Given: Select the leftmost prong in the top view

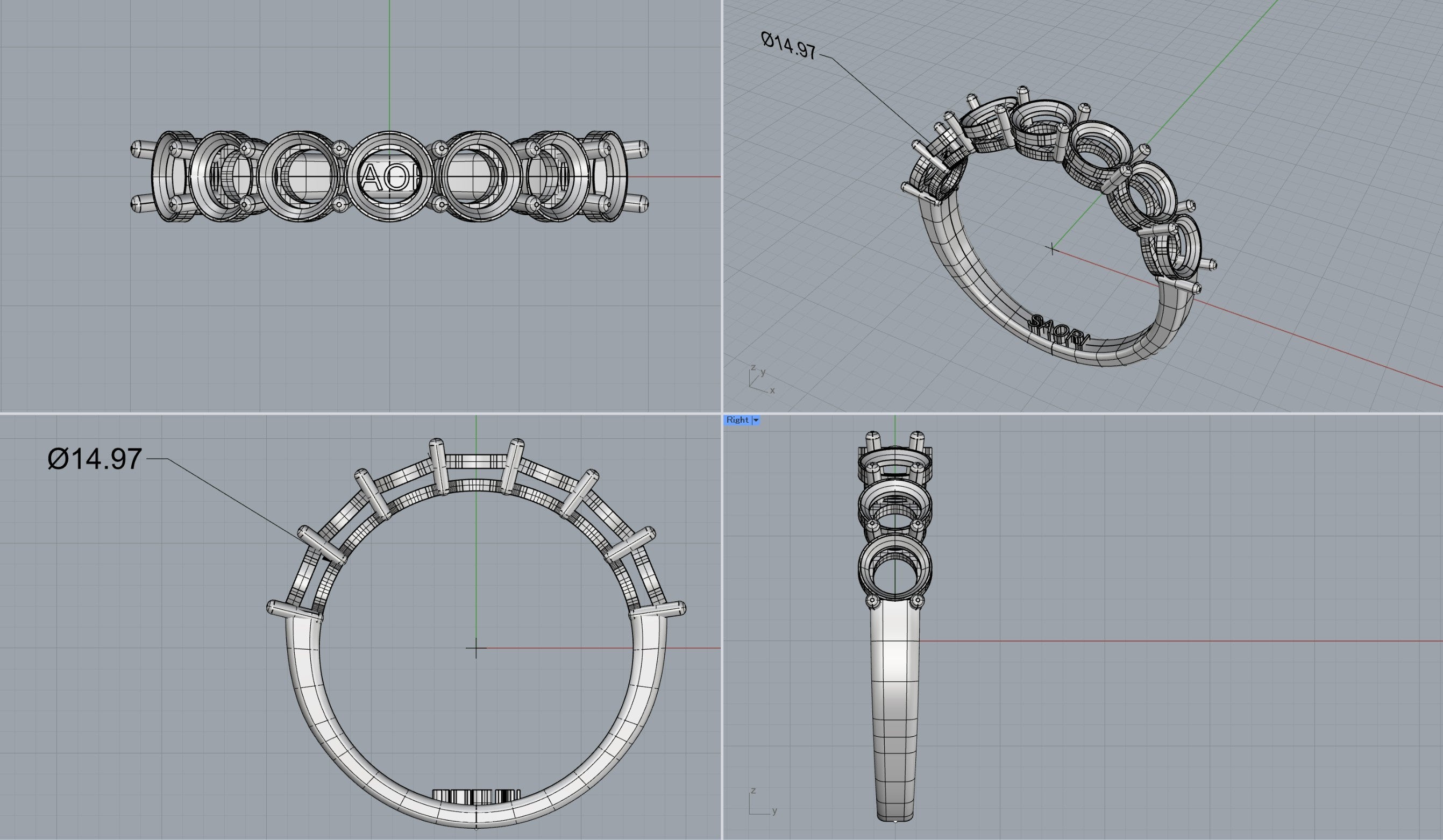Looking at the screenshot, I should click(x=141, y=149).
